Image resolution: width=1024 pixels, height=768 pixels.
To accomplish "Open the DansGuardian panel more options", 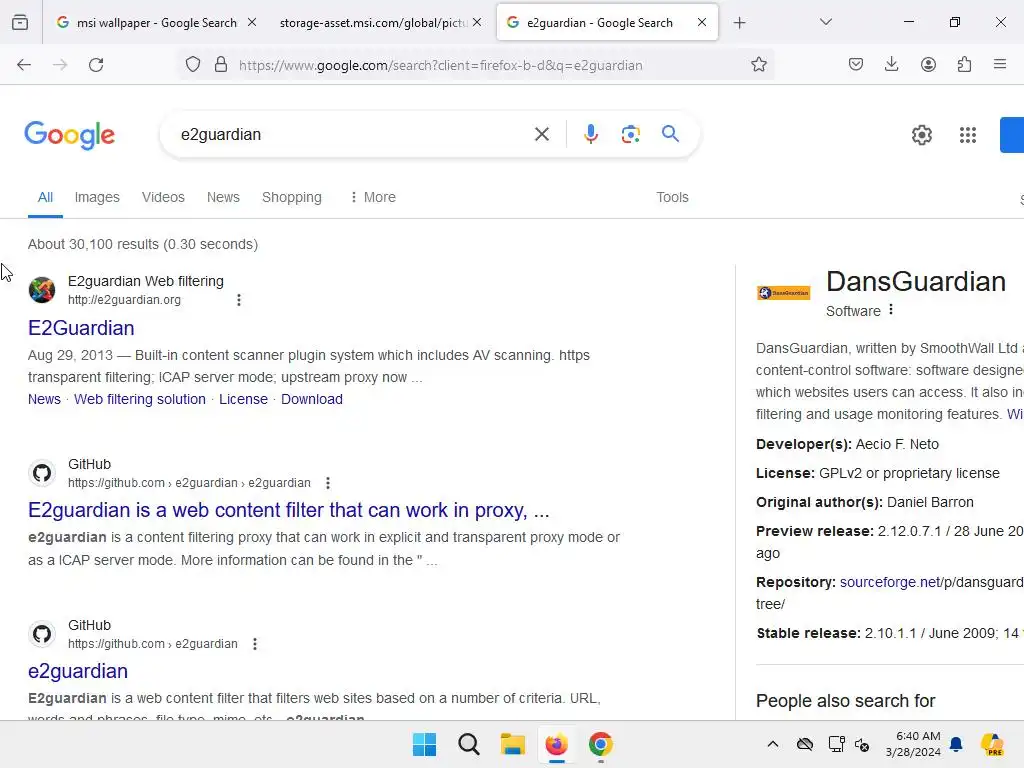I will click(891, 310).
